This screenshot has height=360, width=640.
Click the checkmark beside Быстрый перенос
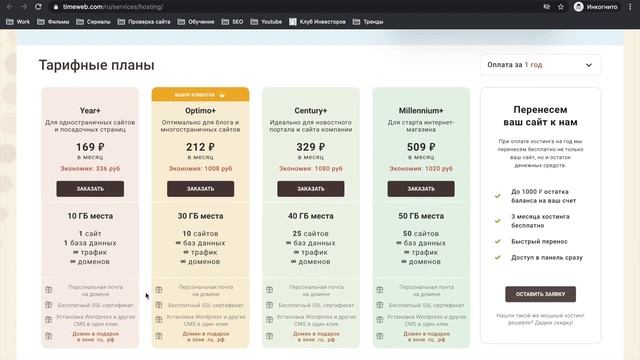click(x=498, y=241)
